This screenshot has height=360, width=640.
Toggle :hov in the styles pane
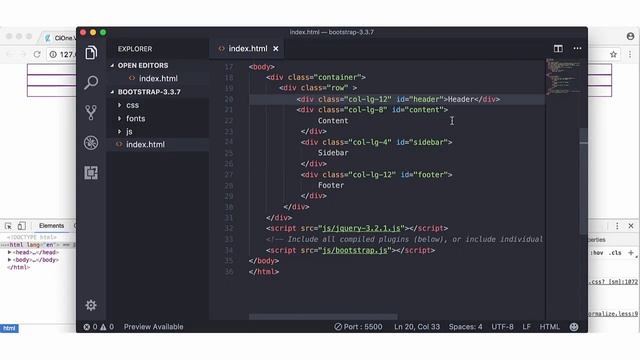(597, 253)
